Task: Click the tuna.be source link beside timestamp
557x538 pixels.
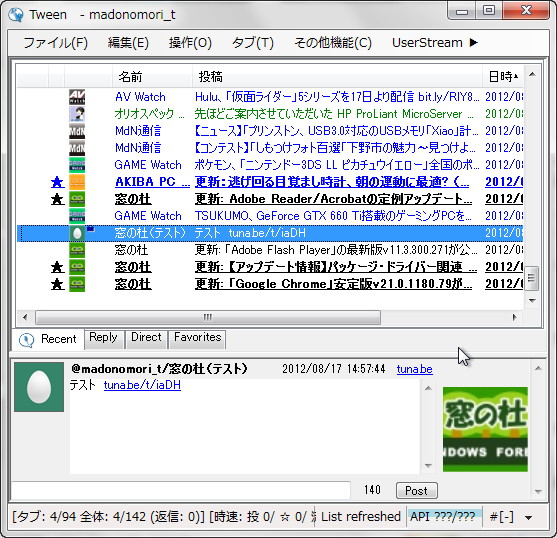Action: click(415, 369)
